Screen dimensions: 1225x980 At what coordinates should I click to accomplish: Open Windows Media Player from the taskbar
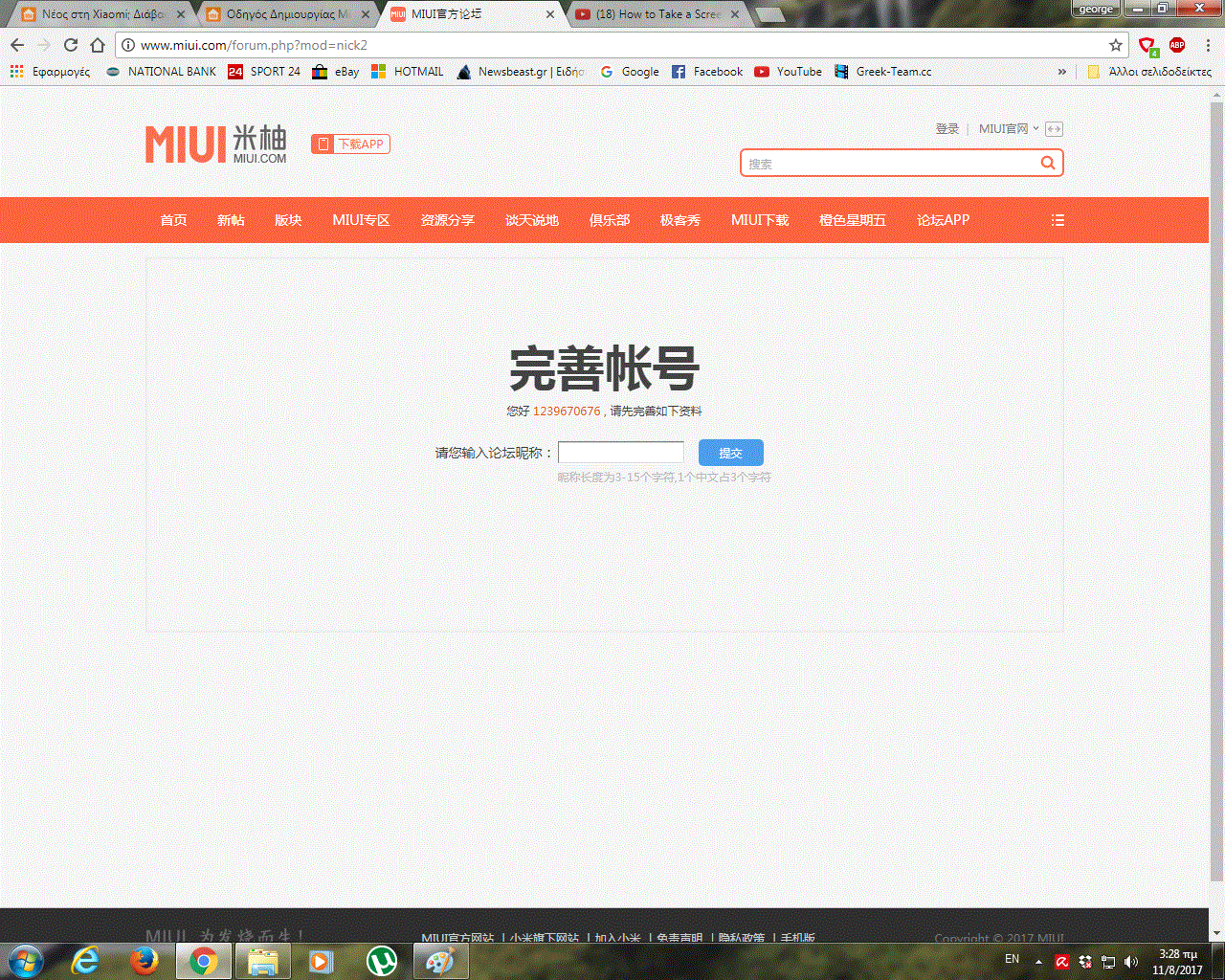[322, 961]
